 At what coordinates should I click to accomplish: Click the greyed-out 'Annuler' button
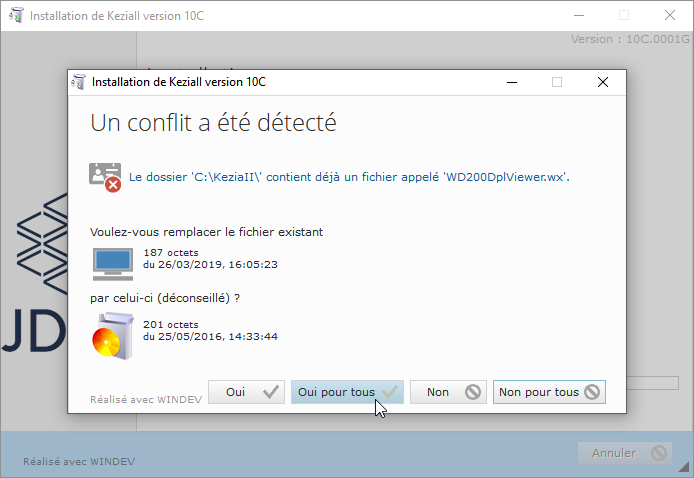(x=625, y=453)
